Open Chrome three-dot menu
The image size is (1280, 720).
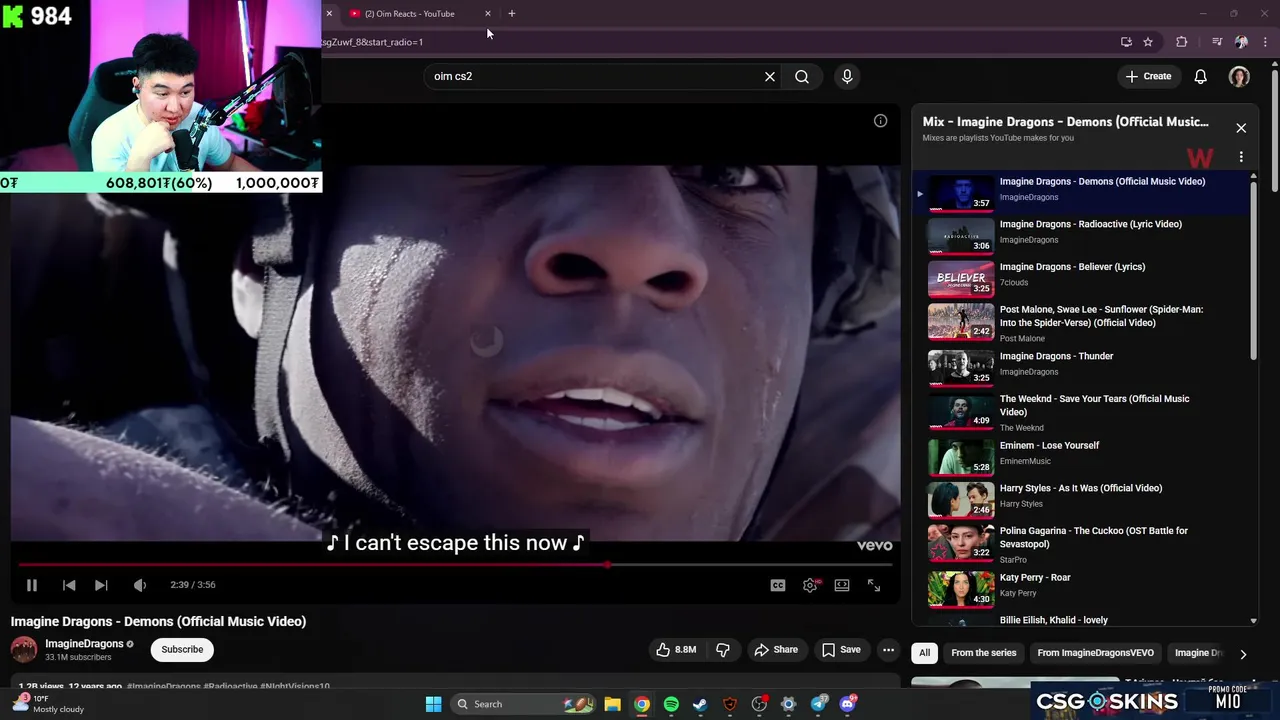pos(1265,42)
